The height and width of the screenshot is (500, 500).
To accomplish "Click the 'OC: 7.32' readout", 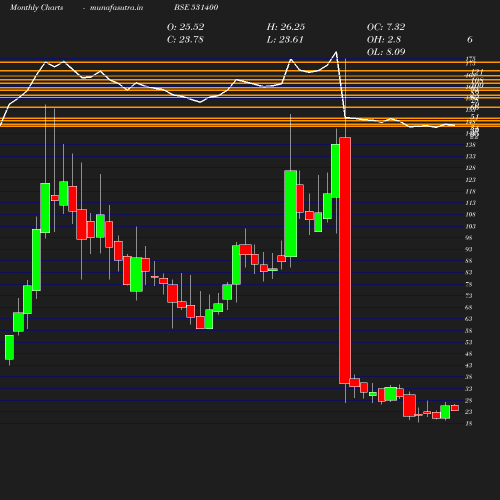I will pos(386,27).
